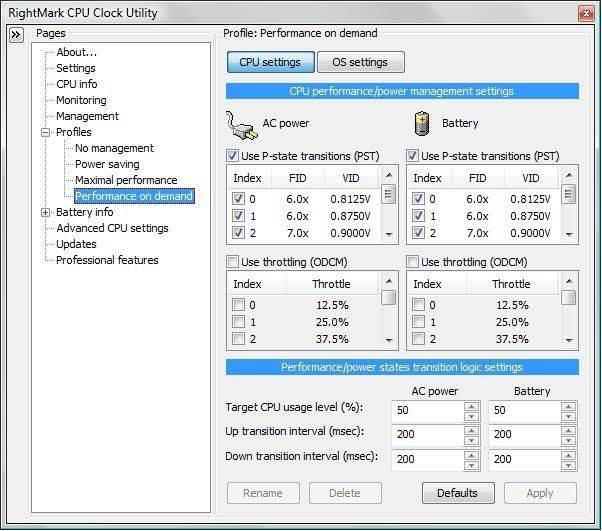Switch to the OS settings tab
This screenshot has height=531, width=602.
coord(360,62)
